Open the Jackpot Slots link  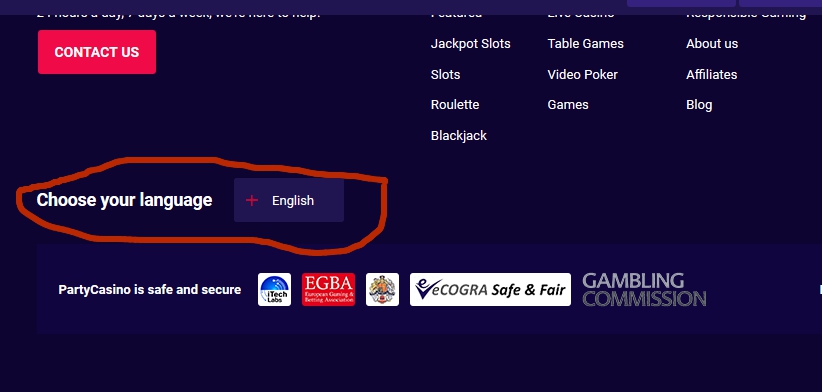[x=470, y=43]
